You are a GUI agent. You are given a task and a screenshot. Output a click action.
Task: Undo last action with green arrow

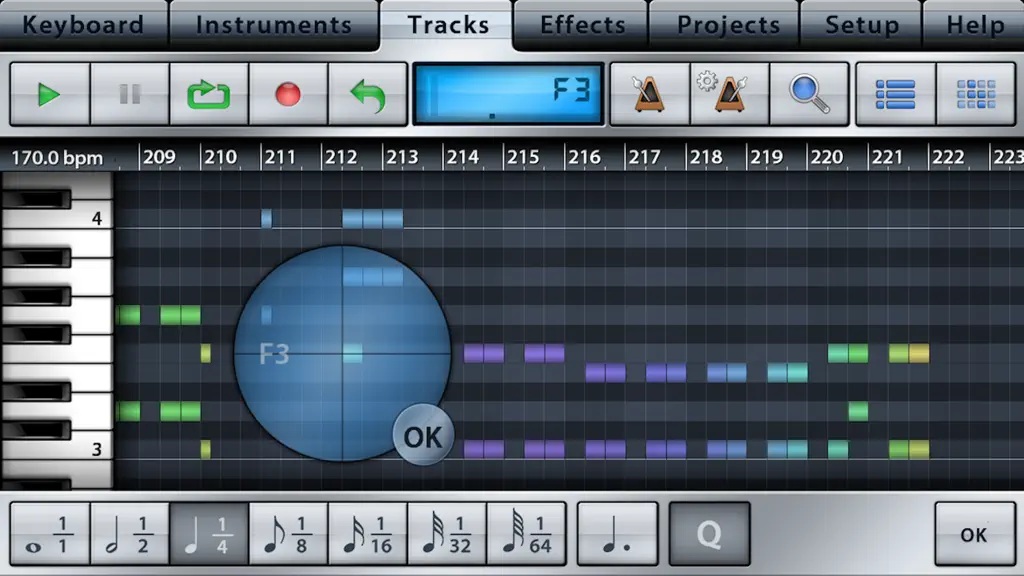368,94
